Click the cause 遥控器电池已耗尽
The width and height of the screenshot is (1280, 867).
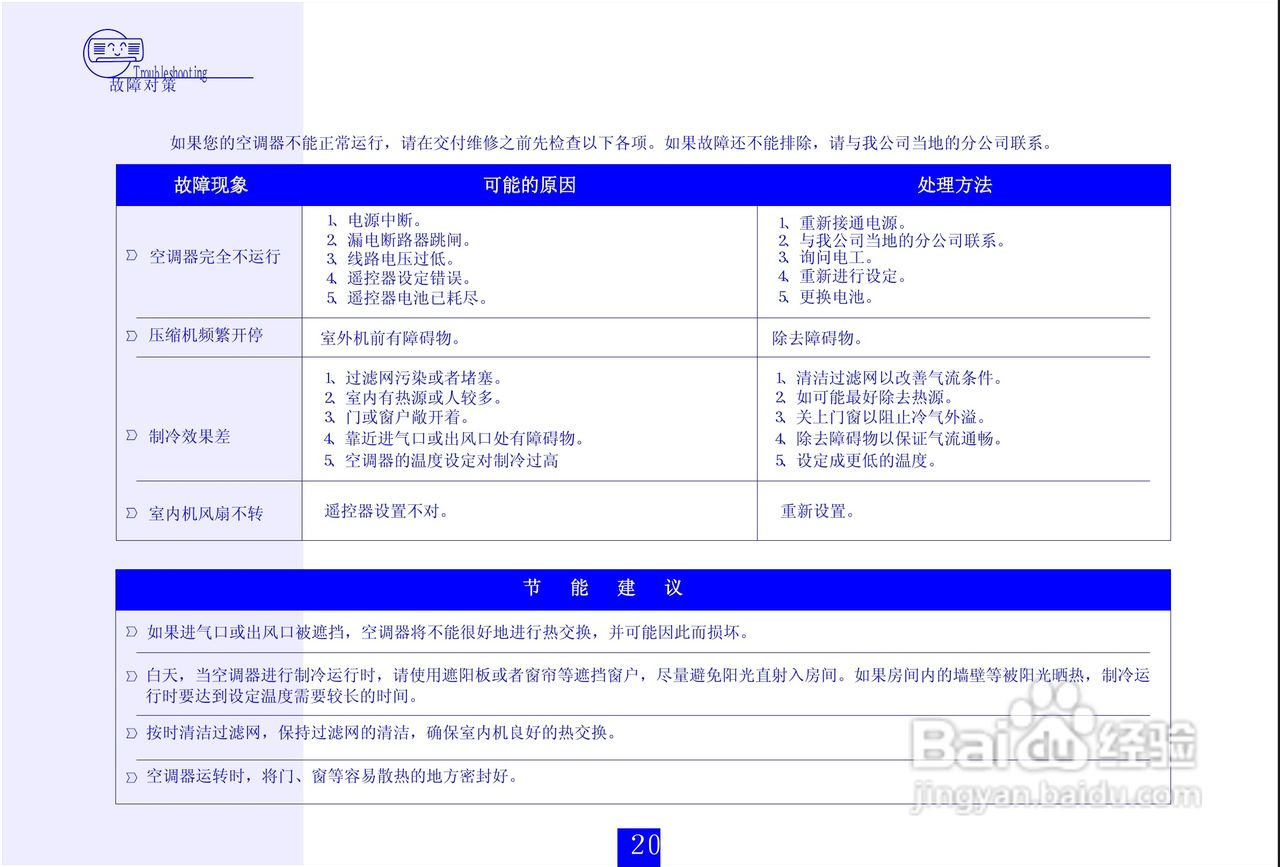[407, 298]
